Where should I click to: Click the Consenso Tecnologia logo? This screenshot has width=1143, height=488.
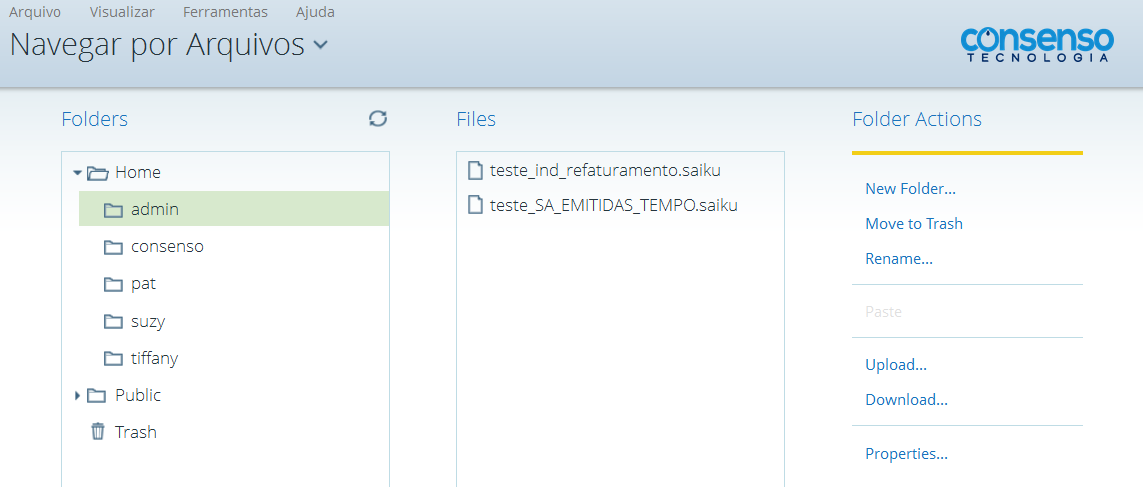1037,44
